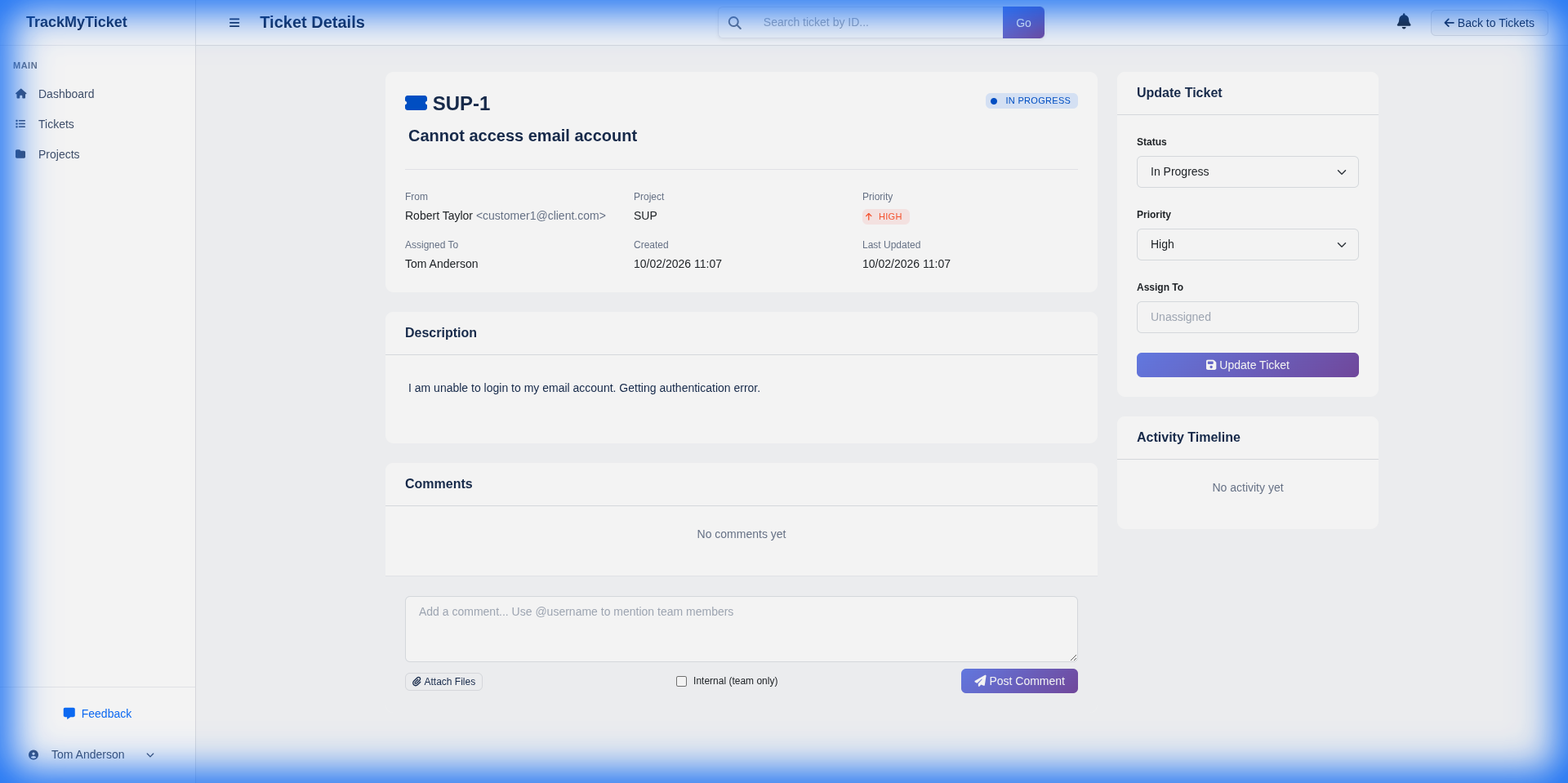Click the Go search button
The height and width of the screenshot is (783, 1568).
[x=1023, y=23]
